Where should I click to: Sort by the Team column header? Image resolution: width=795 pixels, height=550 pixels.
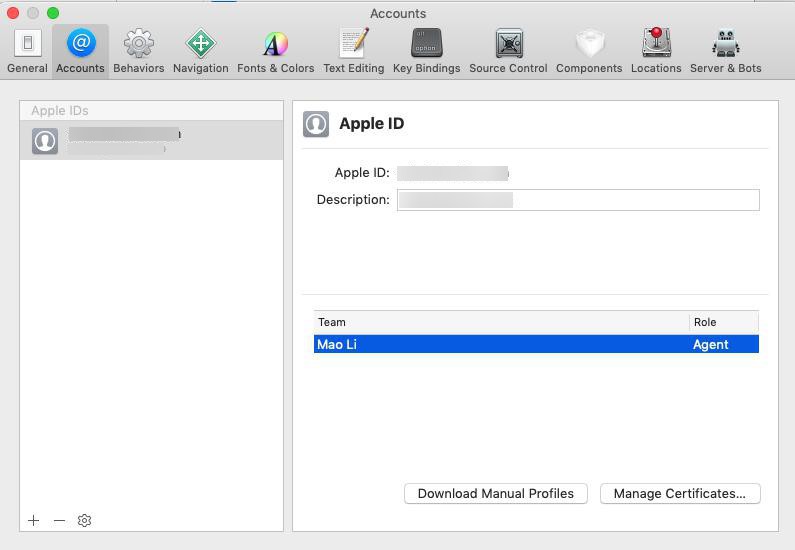(501, 322)
